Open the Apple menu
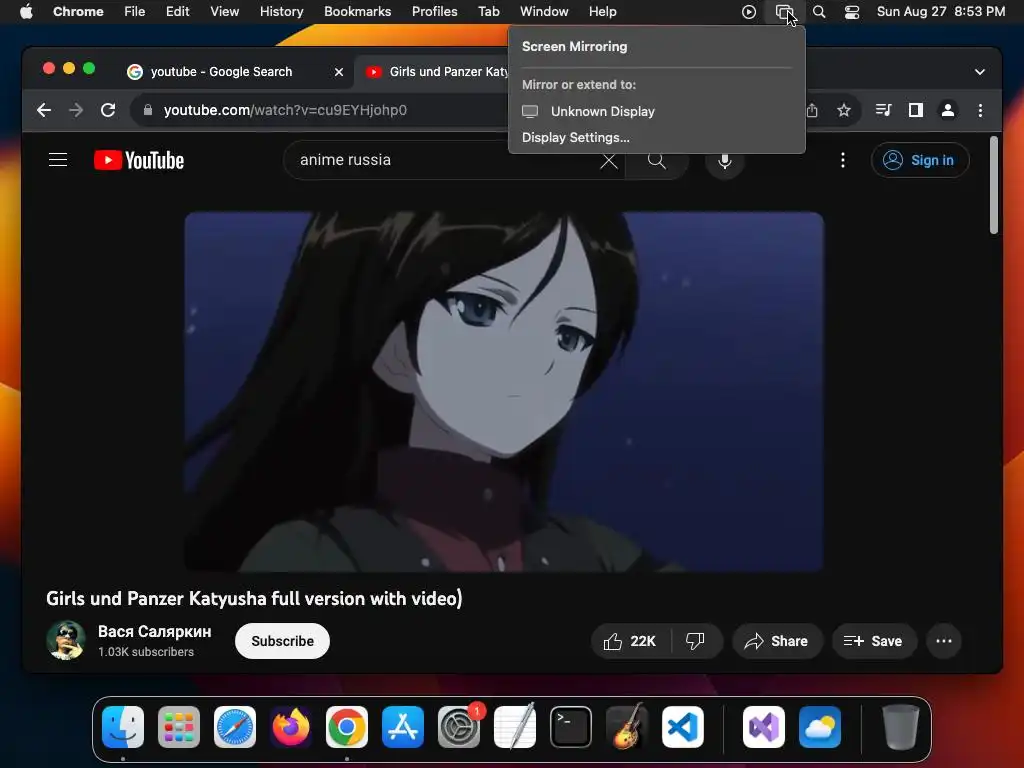This screenshot has width=1024, height=768. pyautogui.click(x=26, y=12)
